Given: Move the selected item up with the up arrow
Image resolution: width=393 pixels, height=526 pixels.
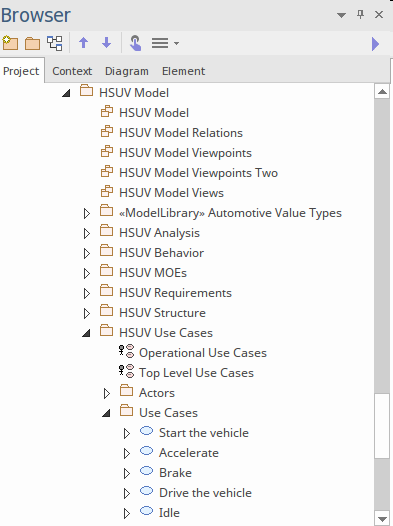Looking at the screenshot, I should 83,43.
